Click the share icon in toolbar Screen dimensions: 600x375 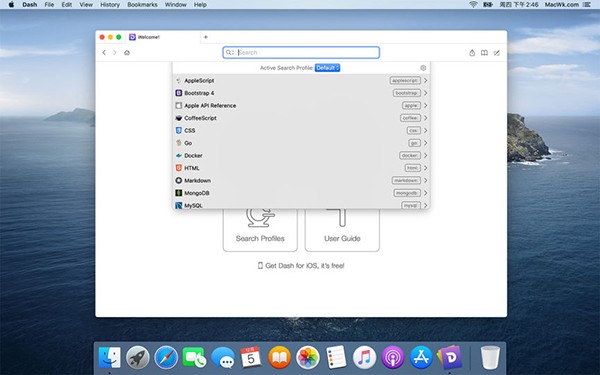[472, 53]
